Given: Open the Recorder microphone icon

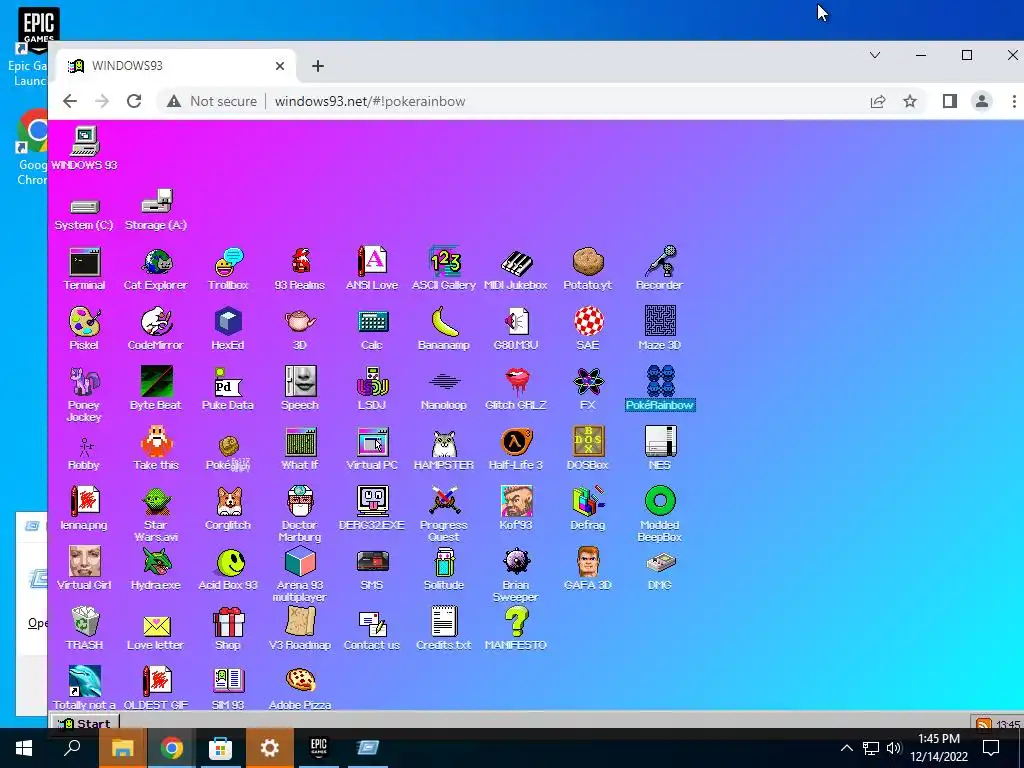Looking at the screenshot, I should 660,263.
